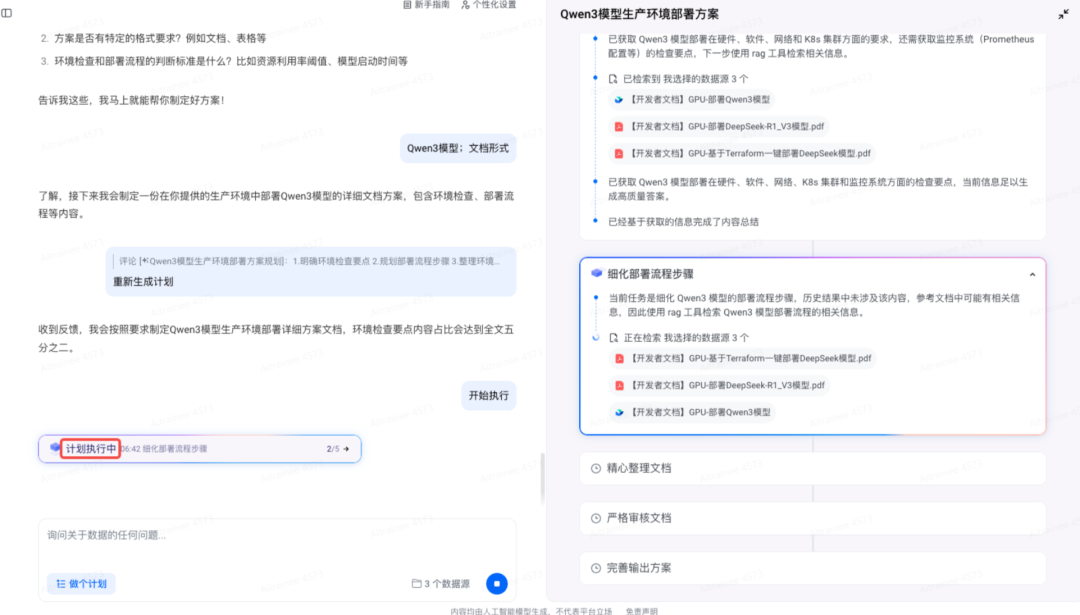Click doc icon of Qwen3模型 in retrieved list
Image resolution: width=1080 pixels, height=615 pixels.
[619, 99]
